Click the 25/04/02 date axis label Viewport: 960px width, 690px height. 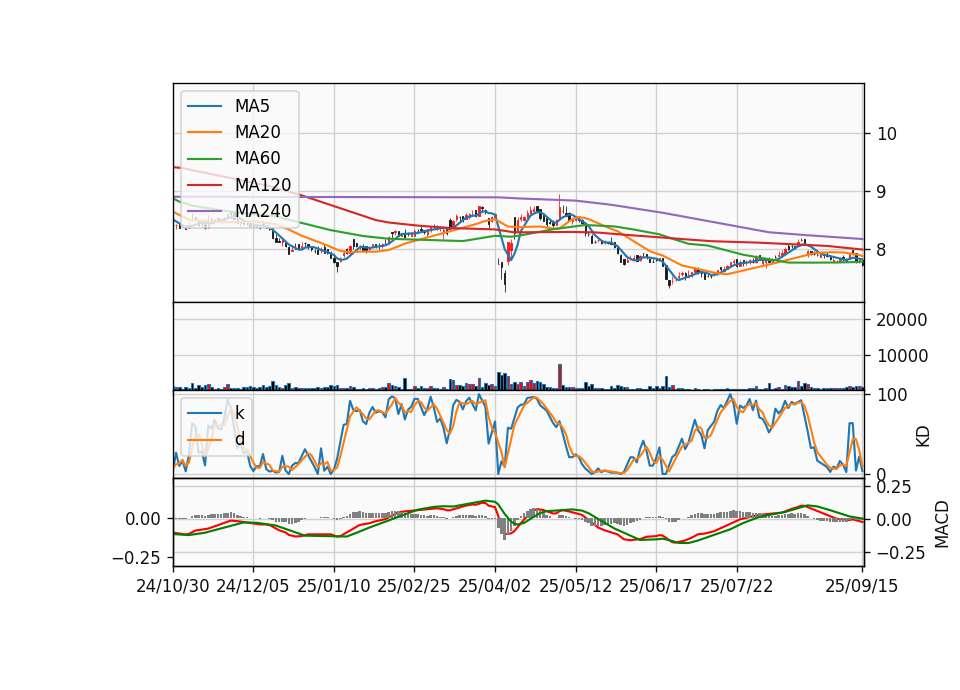tap(494, 586)
